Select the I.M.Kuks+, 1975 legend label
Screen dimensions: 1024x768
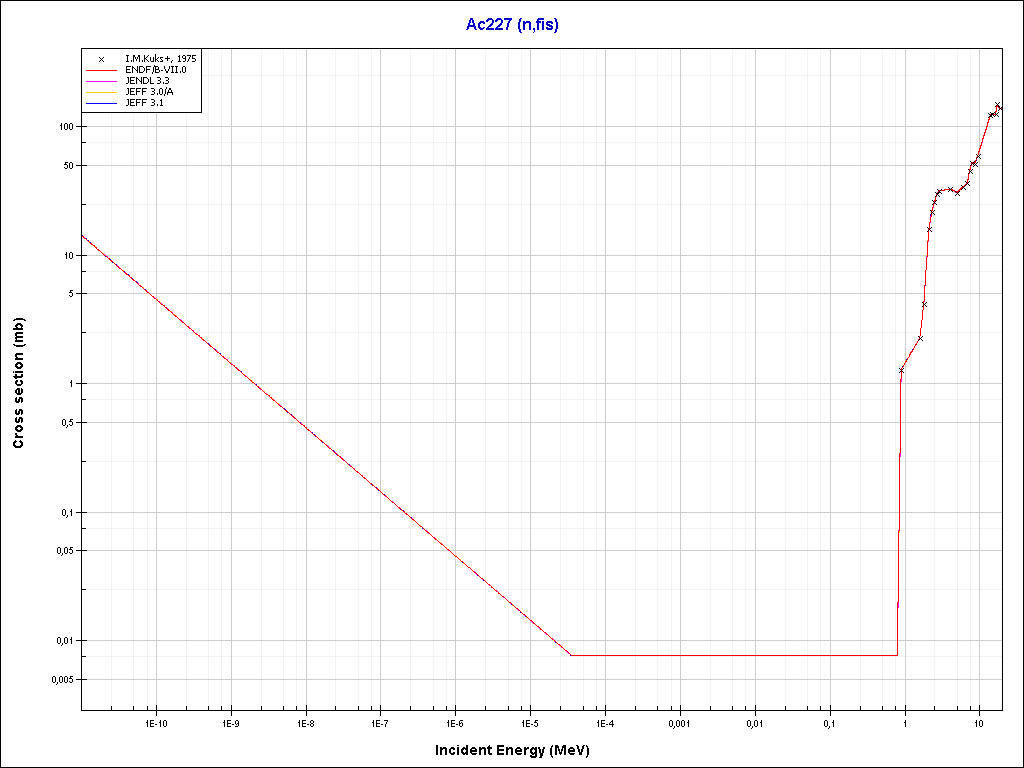(x=160, y=59)
